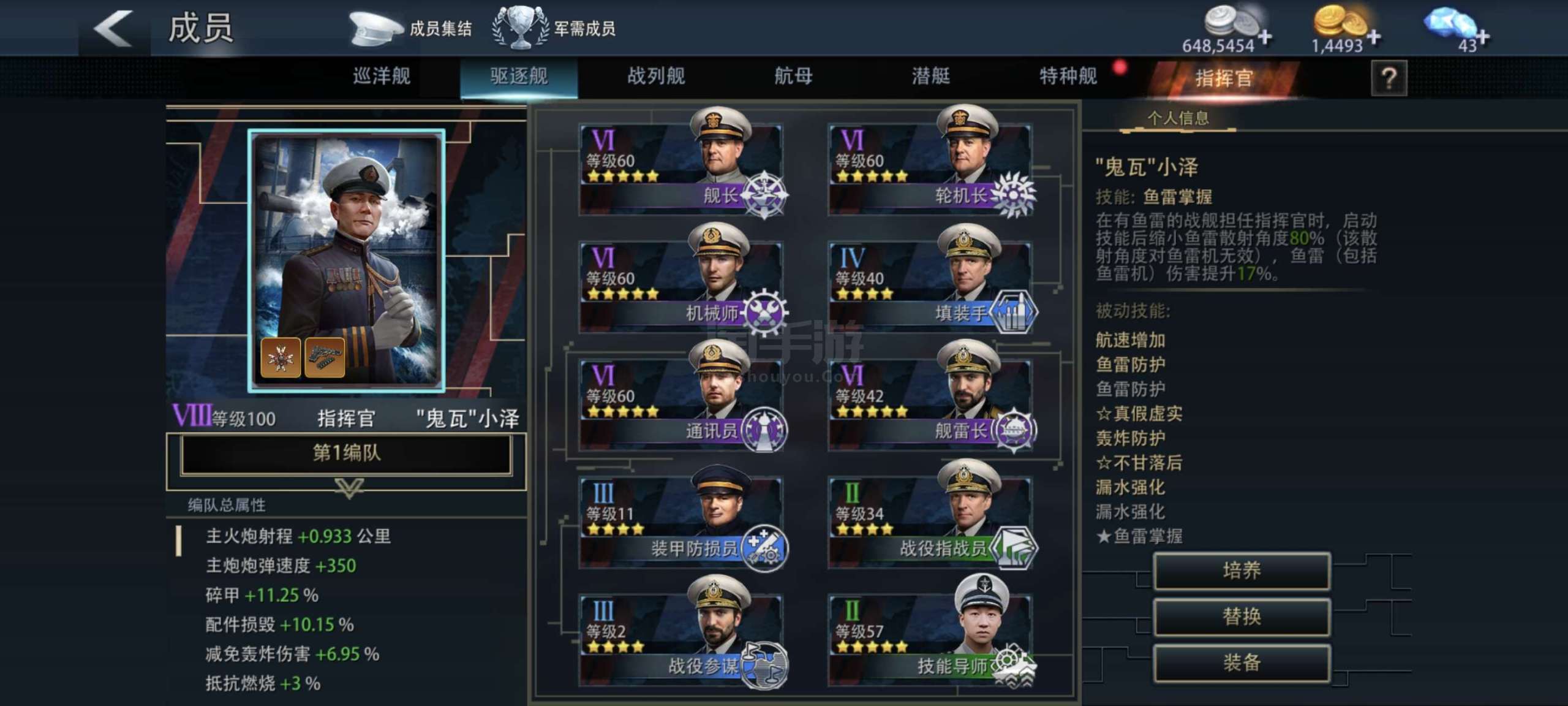The width and height of the screenshot is (1568, 706).
Task: Select the medal equipment icon on portrait
Action: pyautogui.click(x=281, y=357)
